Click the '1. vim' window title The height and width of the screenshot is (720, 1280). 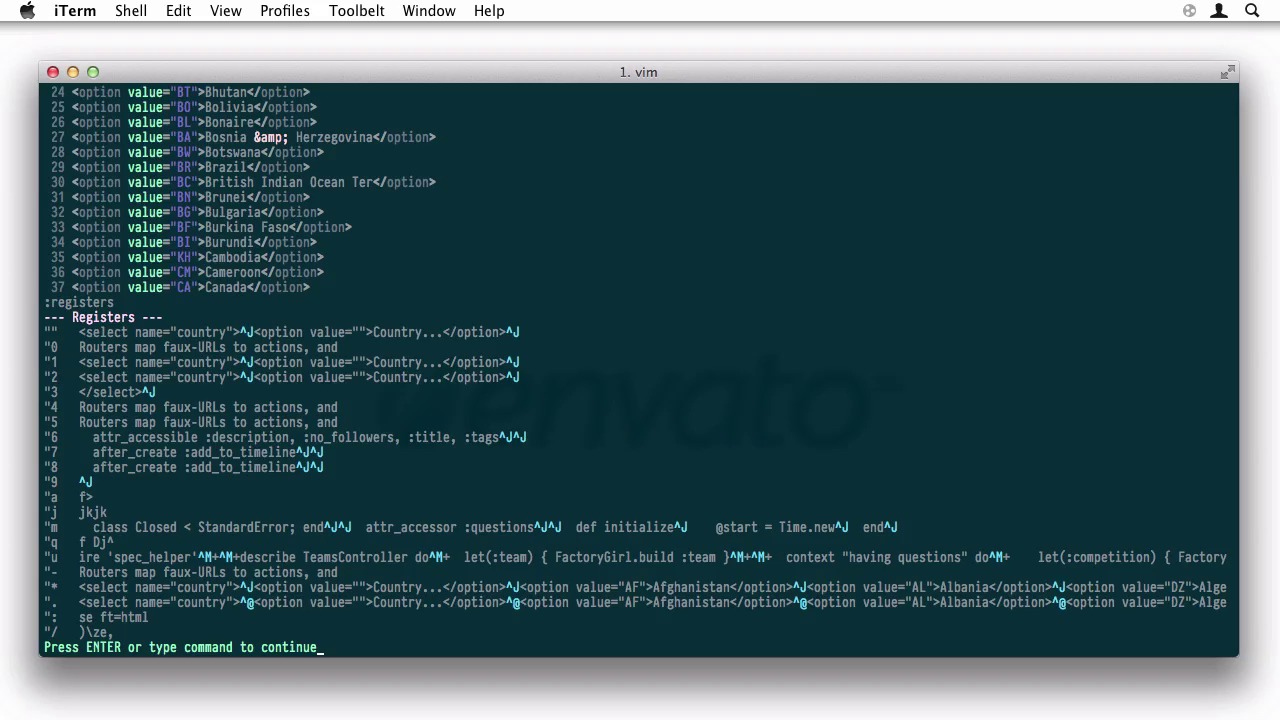click(x=638, y=72)
